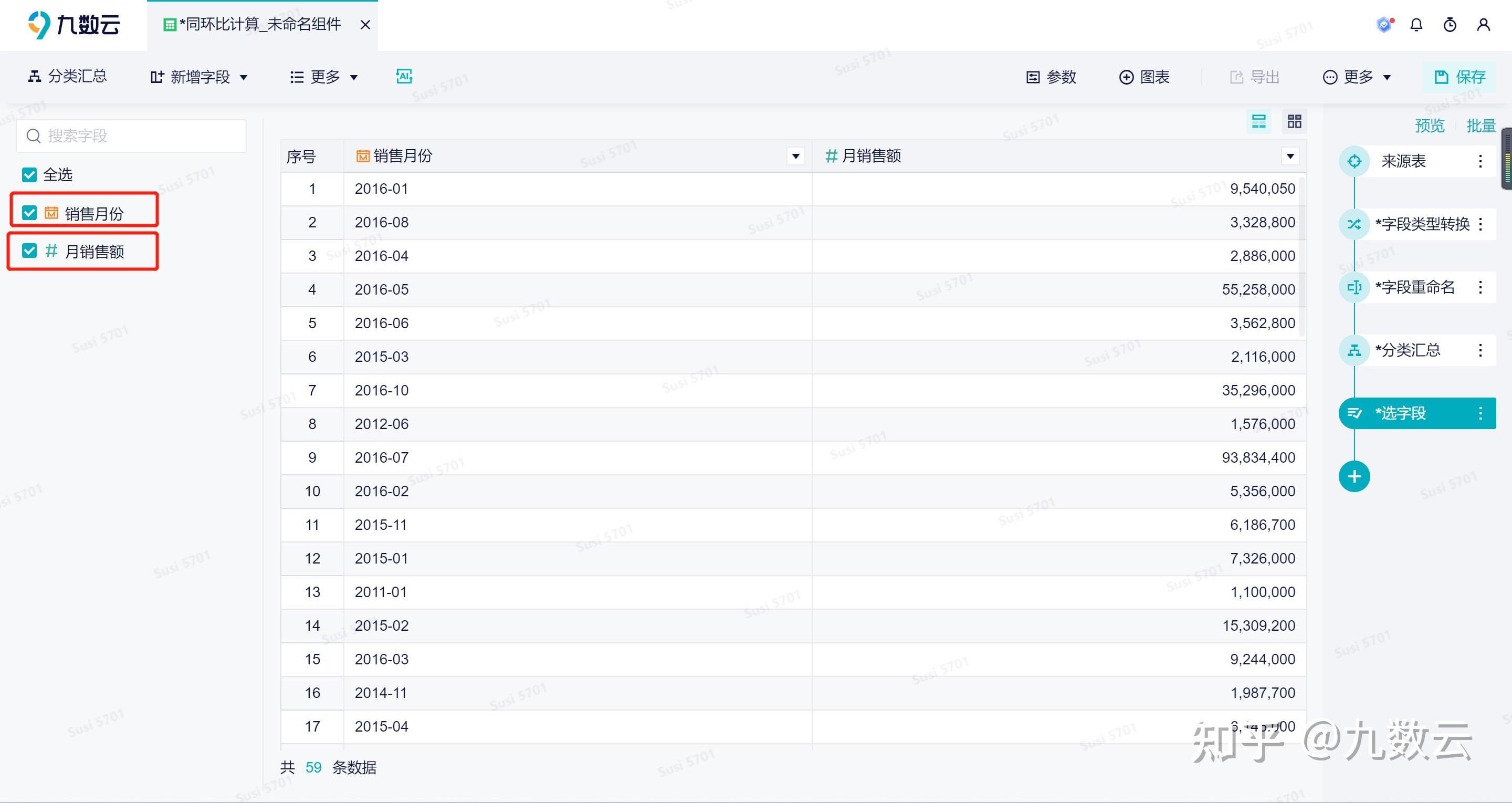Screen dimensions: 1512x803
Task: Open options menu for 来源表 step
Action: (x=1480, y=161)
